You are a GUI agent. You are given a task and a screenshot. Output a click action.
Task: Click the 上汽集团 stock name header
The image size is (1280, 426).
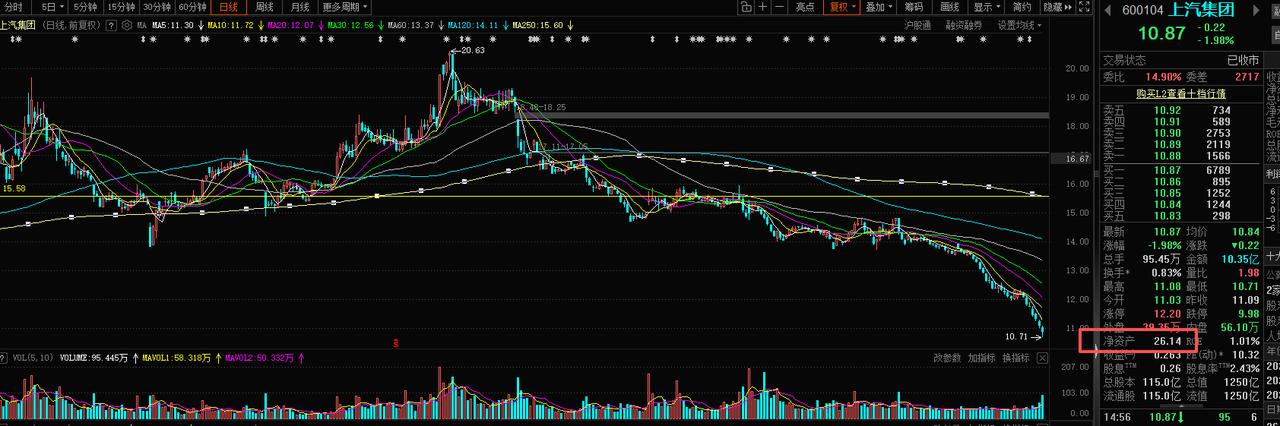(x=1201, y=9)
